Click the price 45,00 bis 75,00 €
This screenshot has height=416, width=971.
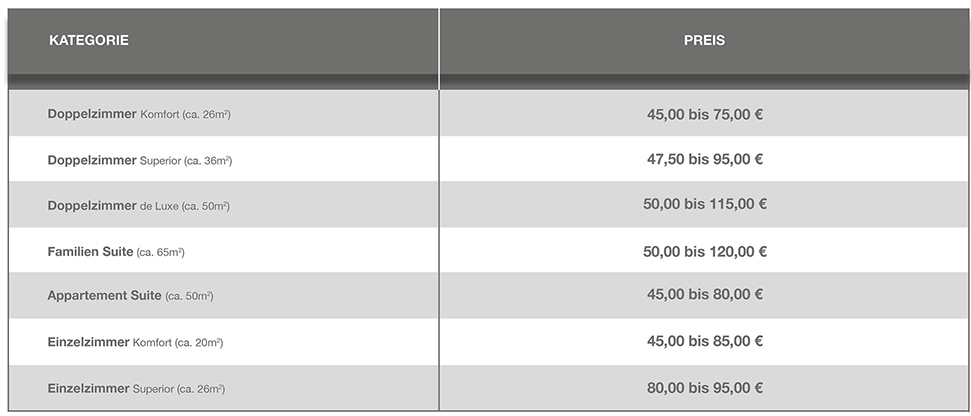point(705,115)
